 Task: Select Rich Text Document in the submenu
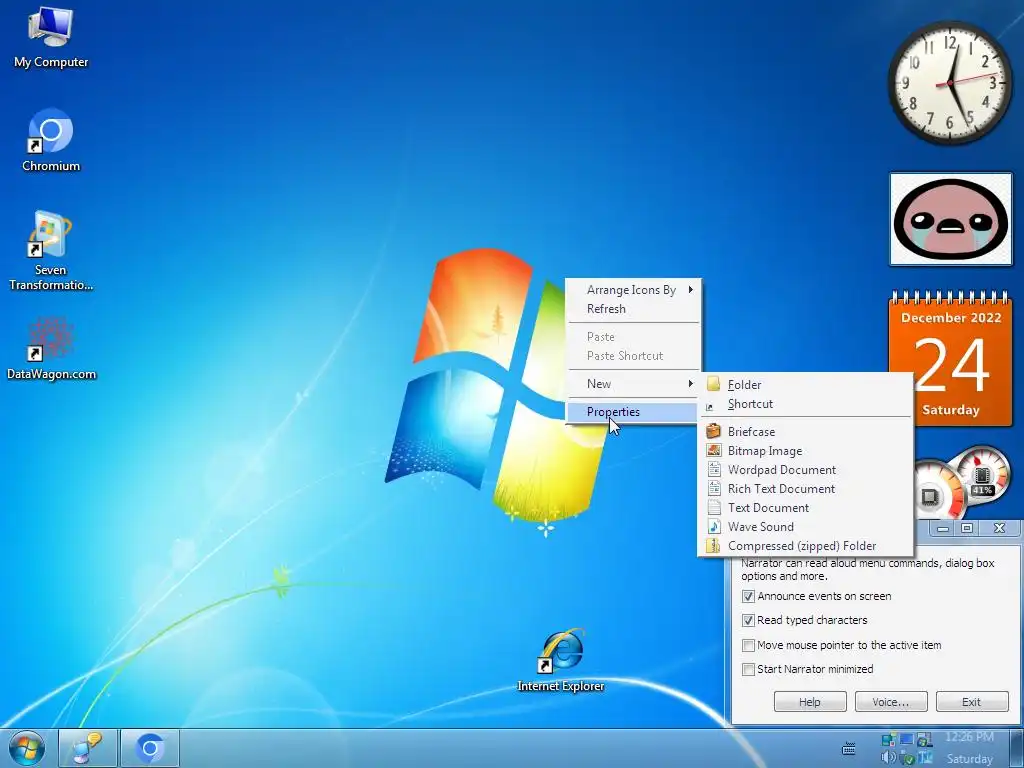(805, 488)
